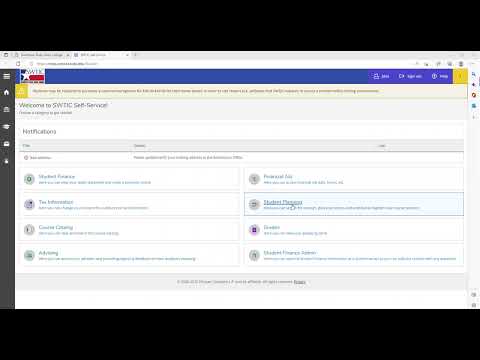The image size is (480, 360).
Task: Open a new browser tab with plus
Action: [135, 55]
